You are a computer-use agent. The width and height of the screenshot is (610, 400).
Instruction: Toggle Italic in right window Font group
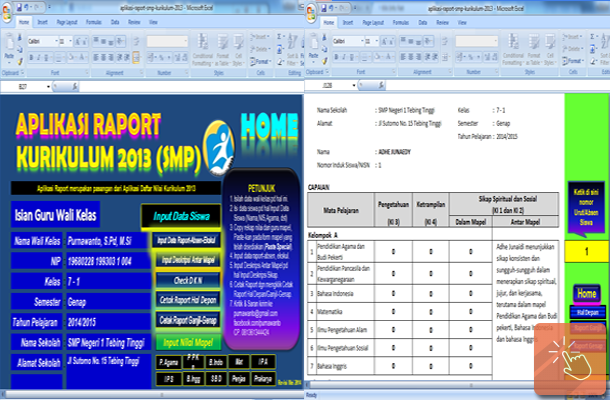click(344, 57)
